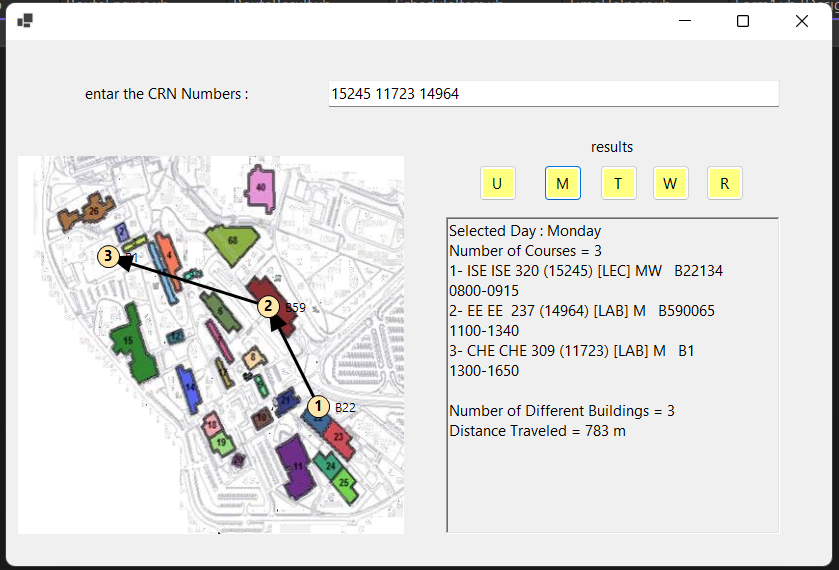Select pink building 40 on the map

click(x=261, y=188)
